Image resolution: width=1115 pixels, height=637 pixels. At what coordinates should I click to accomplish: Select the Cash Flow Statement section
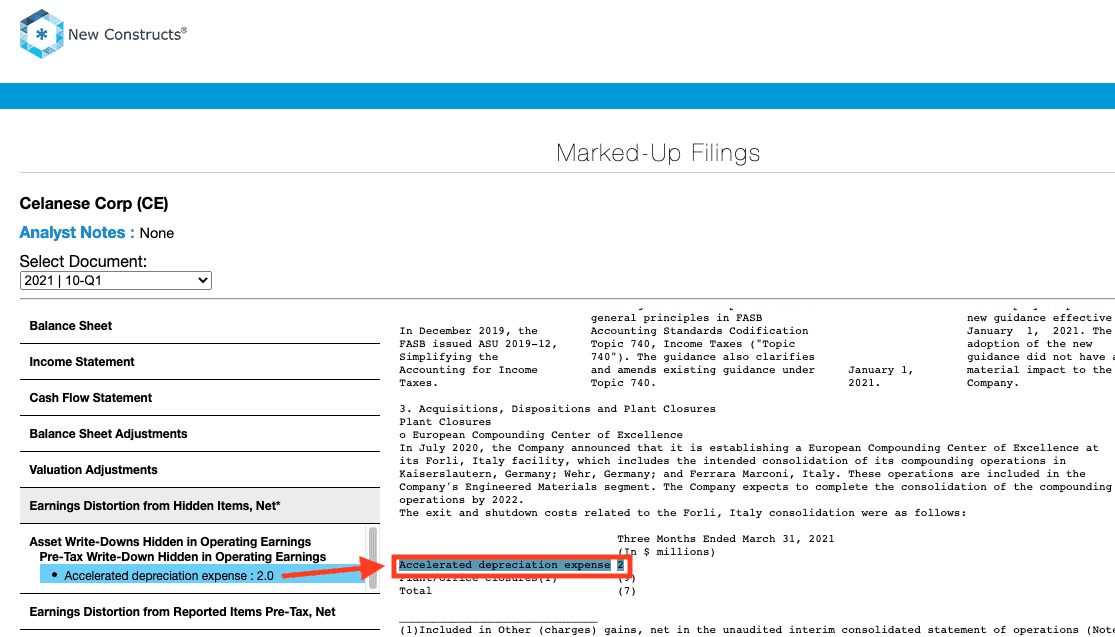tap(200, 398)
